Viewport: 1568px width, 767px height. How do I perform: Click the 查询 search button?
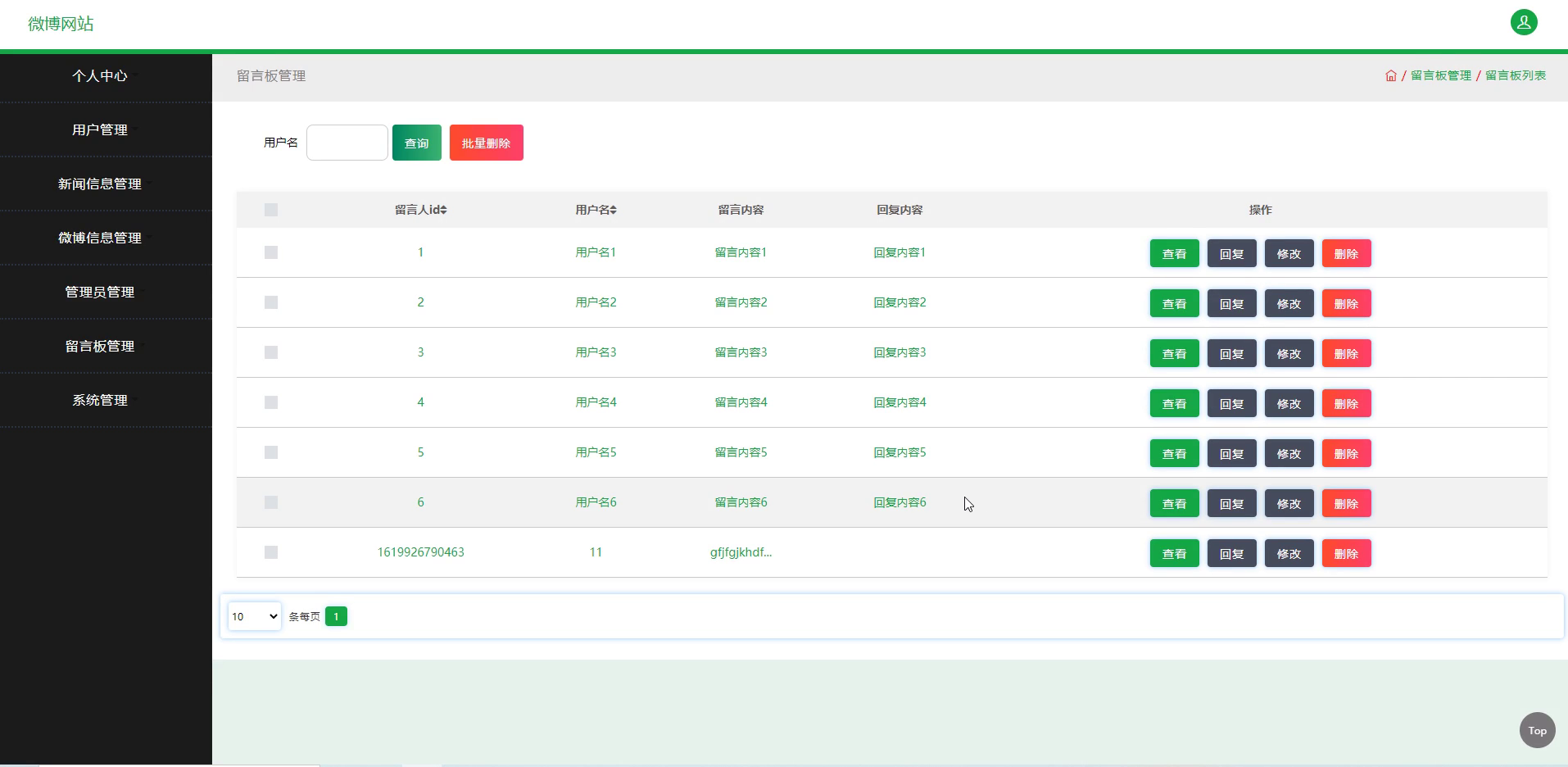[x=417, y=143]
